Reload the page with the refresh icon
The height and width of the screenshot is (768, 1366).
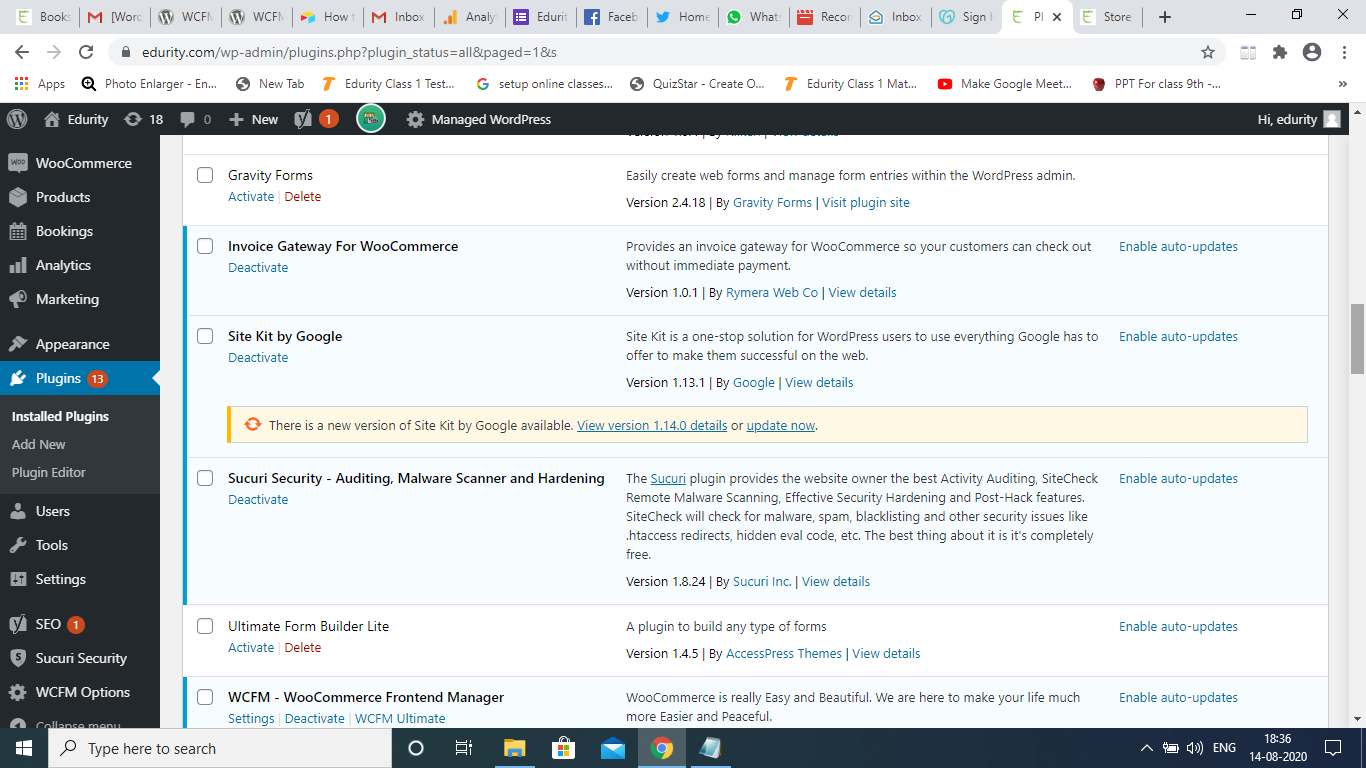86,52
